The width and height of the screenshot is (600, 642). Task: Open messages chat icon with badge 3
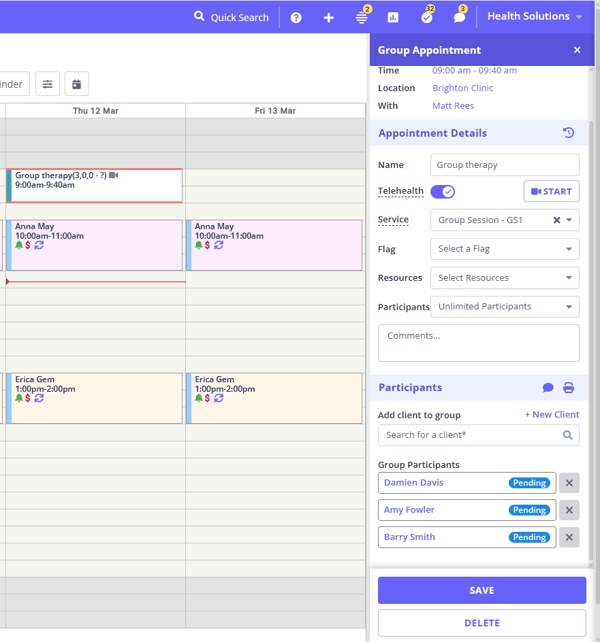coord(459,18)
